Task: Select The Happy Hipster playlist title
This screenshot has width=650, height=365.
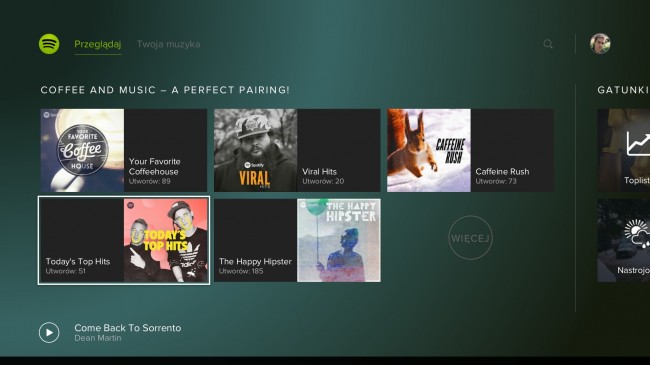Action: click(x=255, y=261)
